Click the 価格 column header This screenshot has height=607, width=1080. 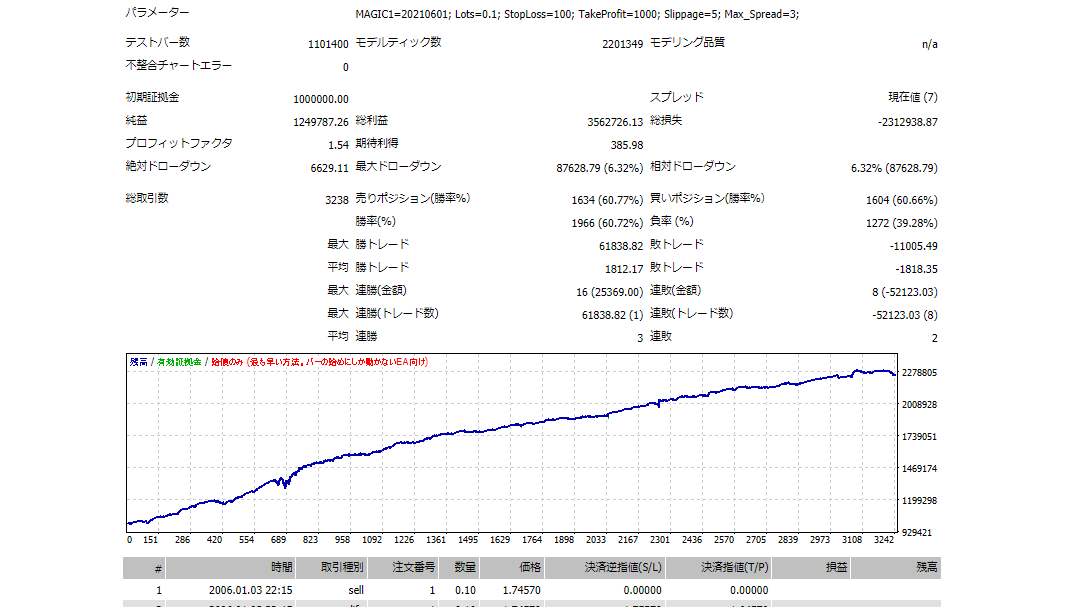click(x=512, y=568)
